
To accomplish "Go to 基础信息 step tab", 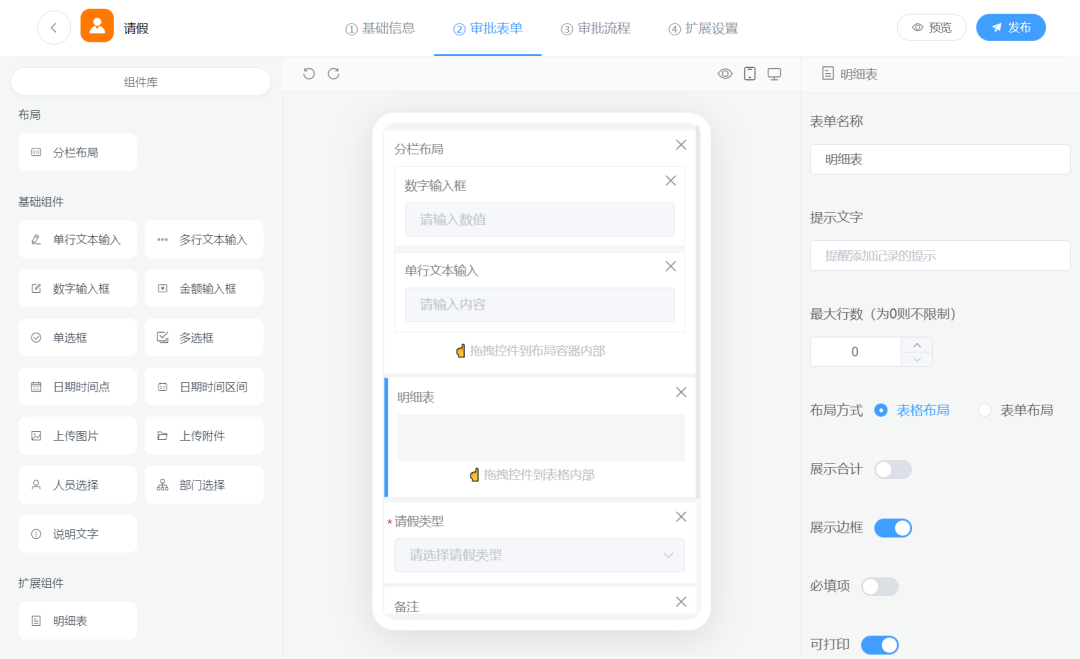I will click(380, 28).
